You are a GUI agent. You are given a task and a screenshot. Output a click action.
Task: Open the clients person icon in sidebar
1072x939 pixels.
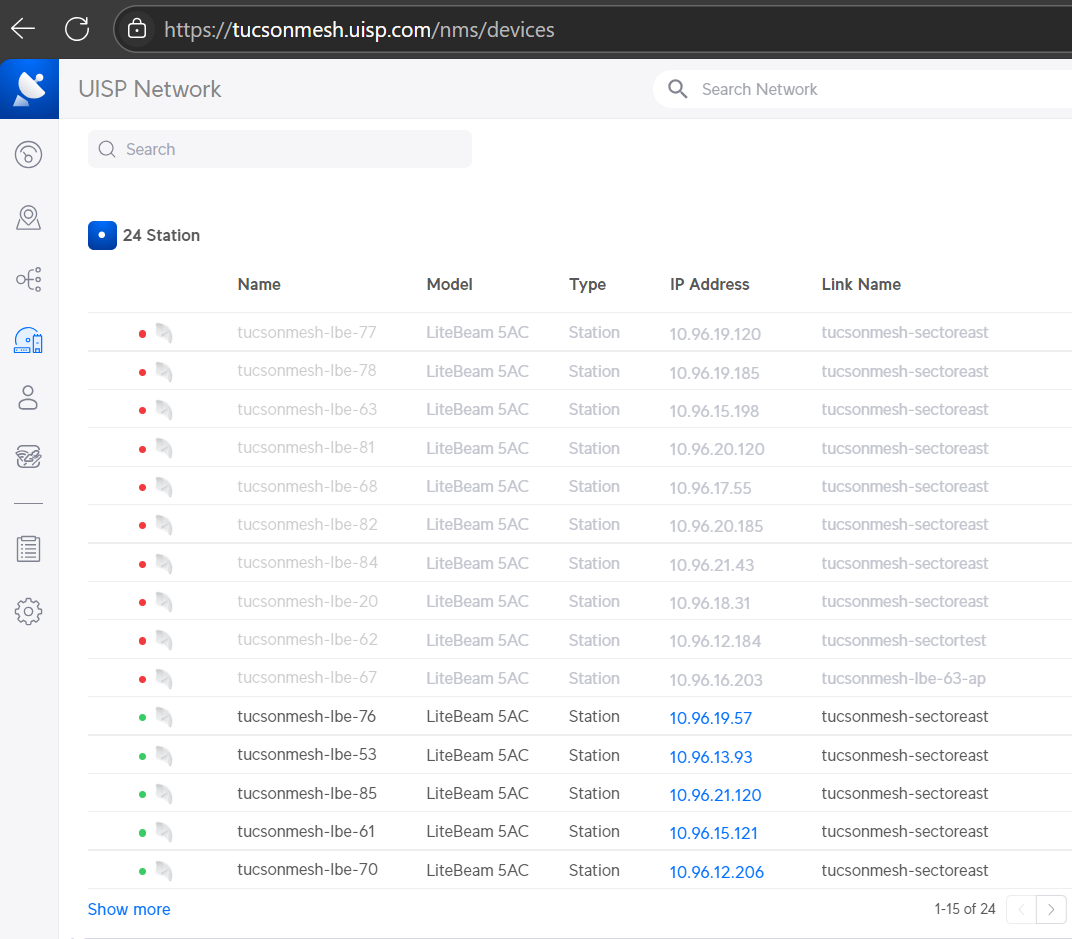[x=28, y=398]
